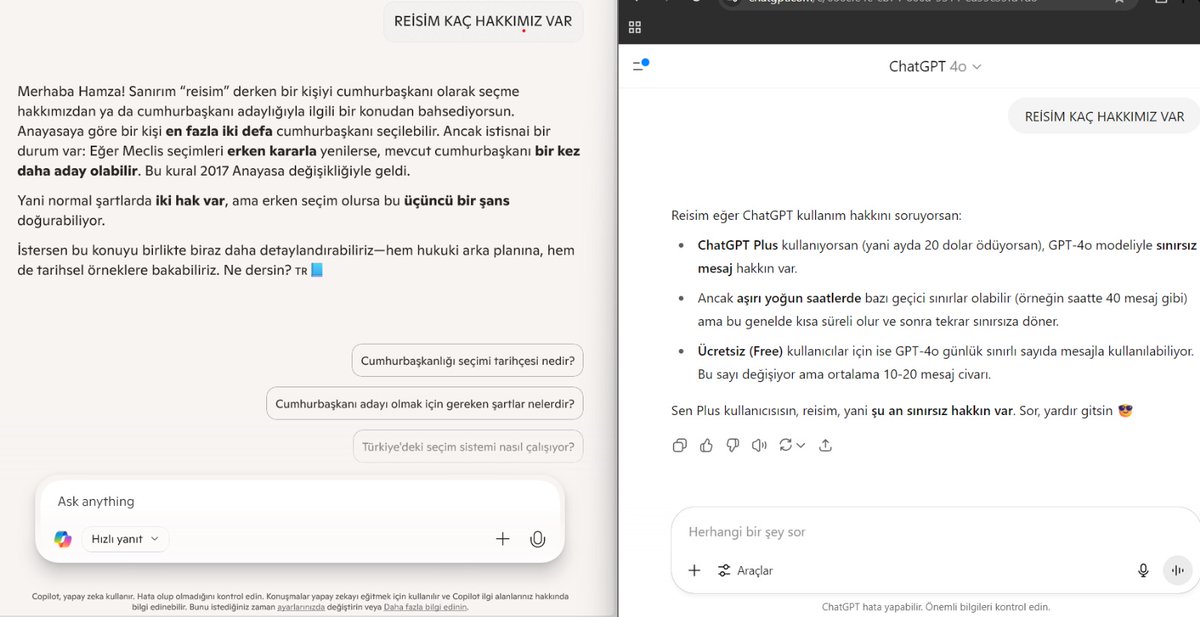Viewport: 1200px width, 617px height.
Task: Expand the regenerate options chevron
Action: tap(801, 445)
